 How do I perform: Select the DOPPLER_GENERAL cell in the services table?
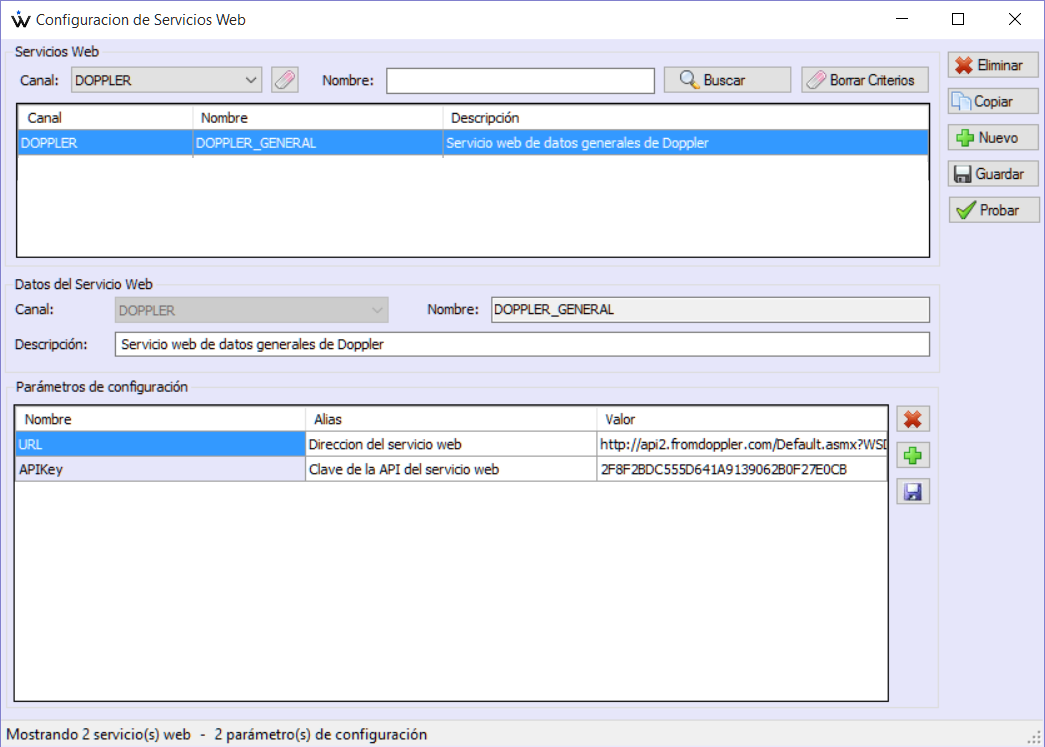(x=318, y=143)
